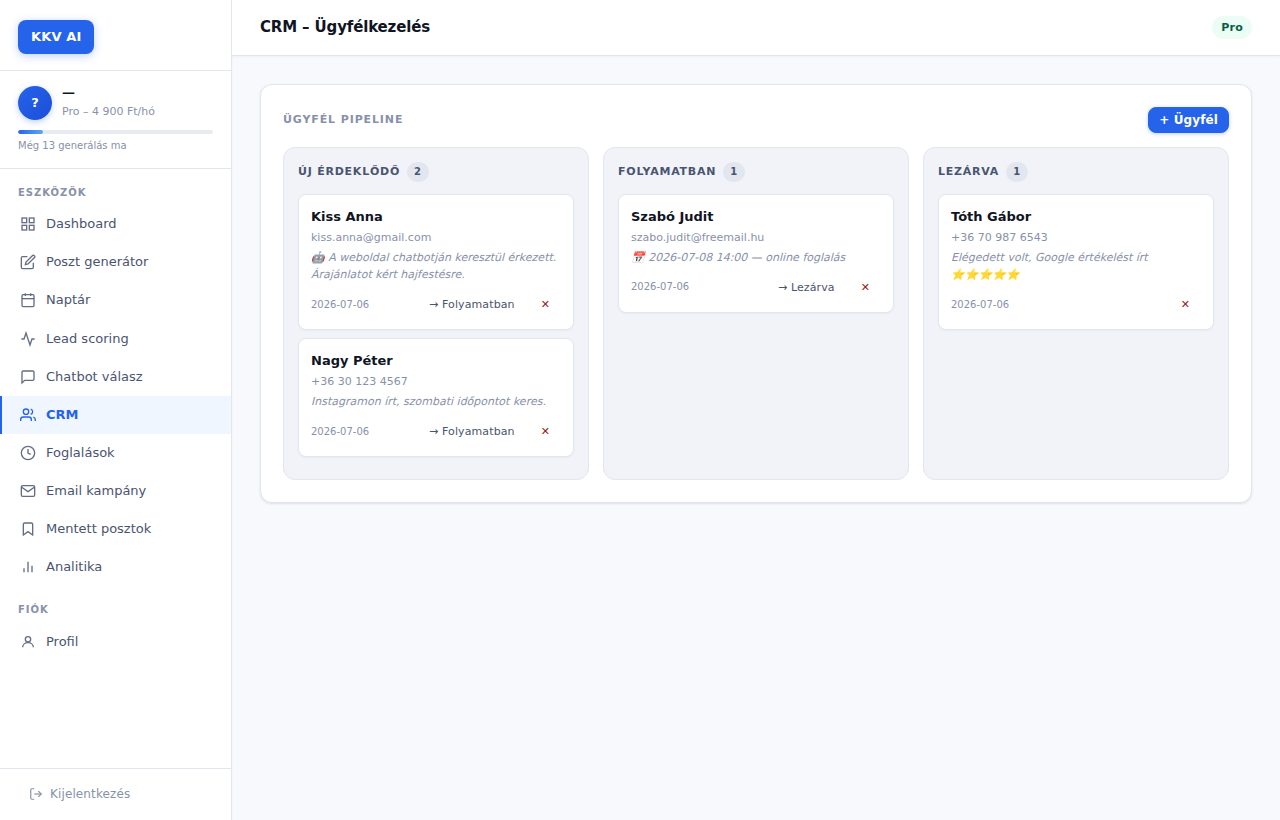The height and width of the screenshot is (820, 1280).
Task: Click the Folyamatban column count badge
Action: coord(734,172)
